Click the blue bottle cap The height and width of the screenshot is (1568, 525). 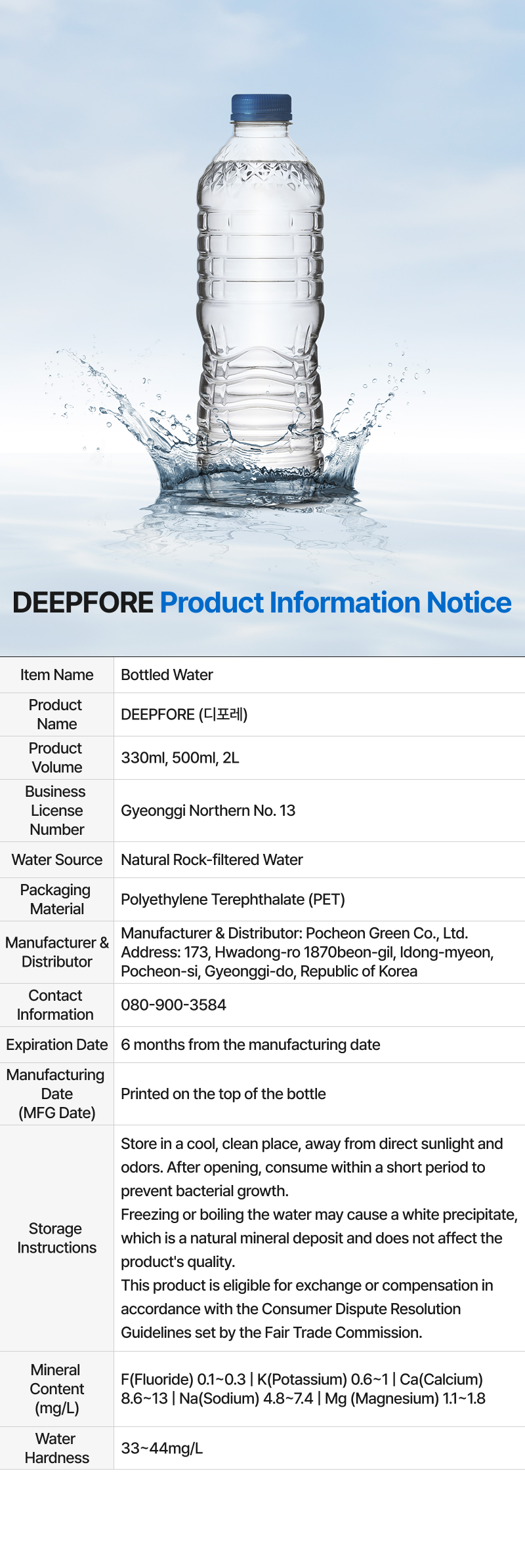[261, 108]
